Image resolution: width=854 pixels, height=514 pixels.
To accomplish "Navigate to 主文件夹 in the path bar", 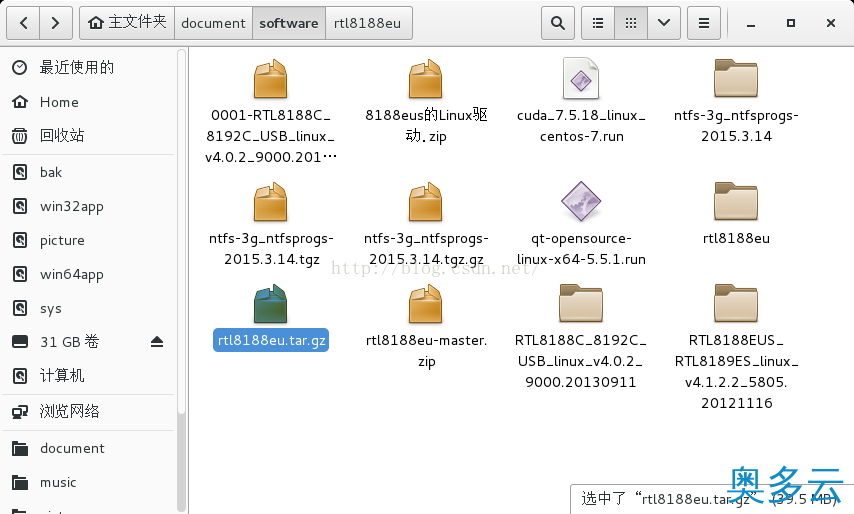I will (x=127, y=23).
